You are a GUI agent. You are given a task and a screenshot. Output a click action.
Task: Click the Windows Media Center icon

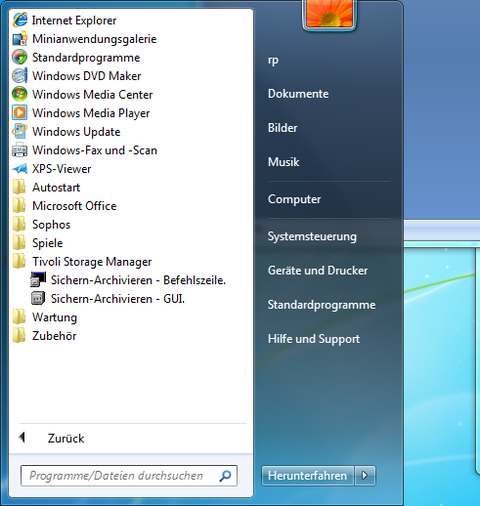pyautogui.click(x=20, y=94)
